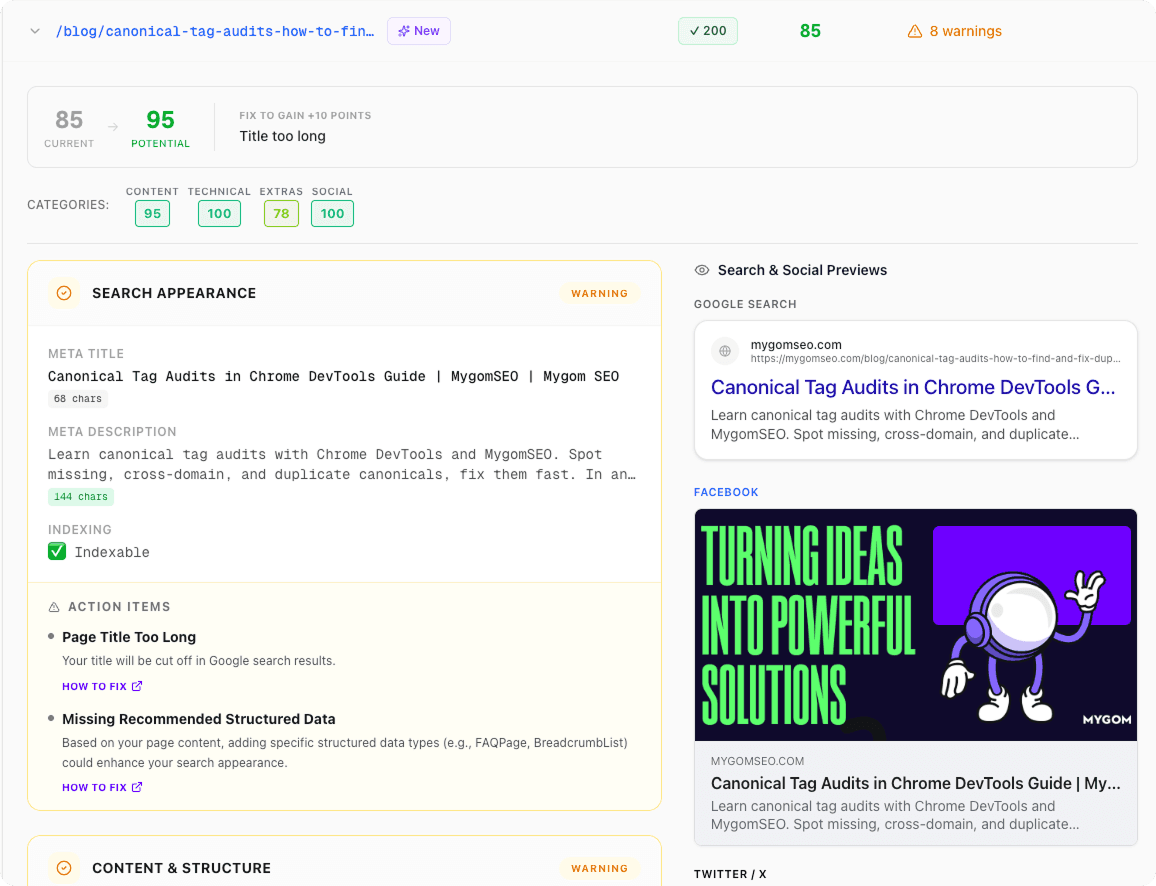Toggle the Indexable checkbox
The image size is (1156, 886).
point(56,551)
